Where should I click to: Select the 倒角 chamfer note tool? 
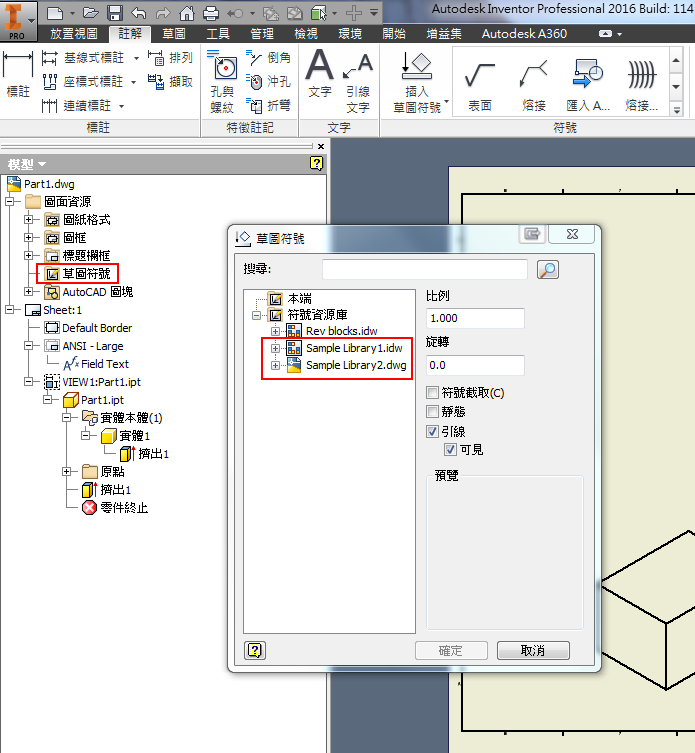coord(268,58)
